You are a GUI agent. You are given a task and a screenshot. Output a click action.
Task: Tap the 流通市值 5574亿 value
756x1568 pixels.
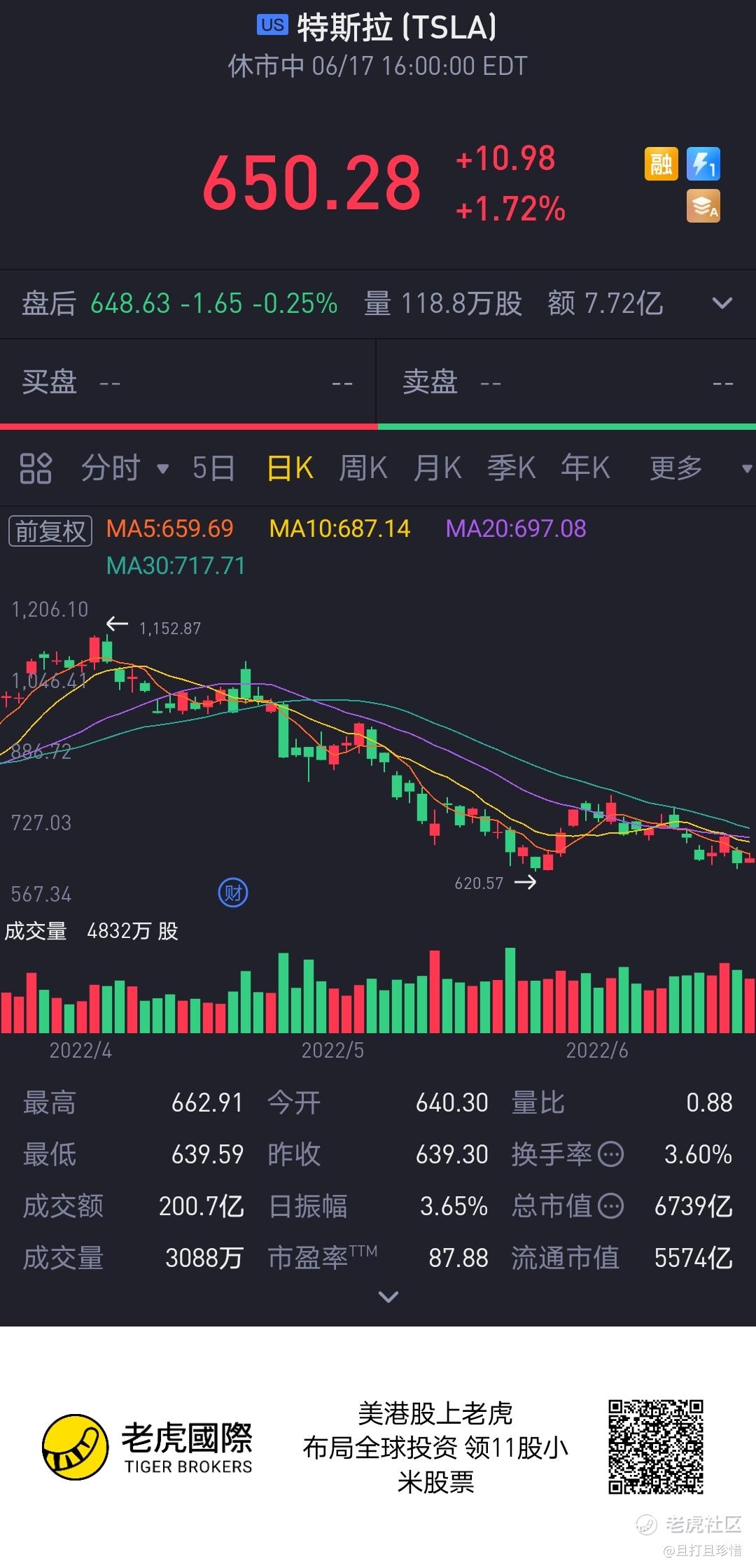[694, 1258]
